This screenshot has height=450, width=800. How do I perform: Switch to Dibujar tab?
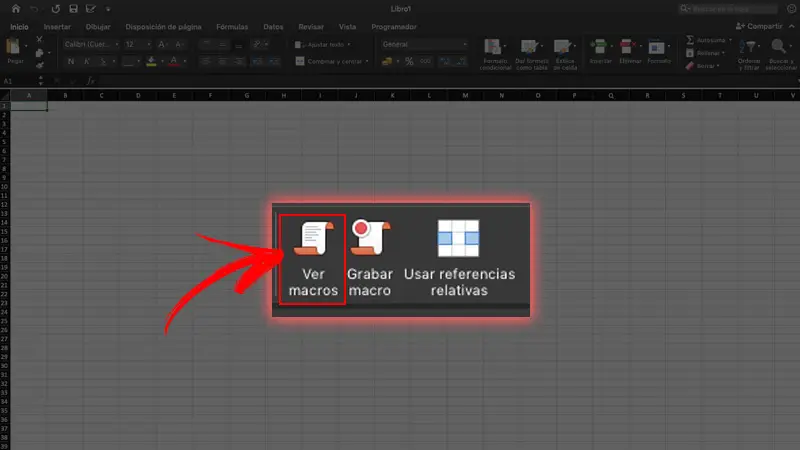tap(98, 27)
